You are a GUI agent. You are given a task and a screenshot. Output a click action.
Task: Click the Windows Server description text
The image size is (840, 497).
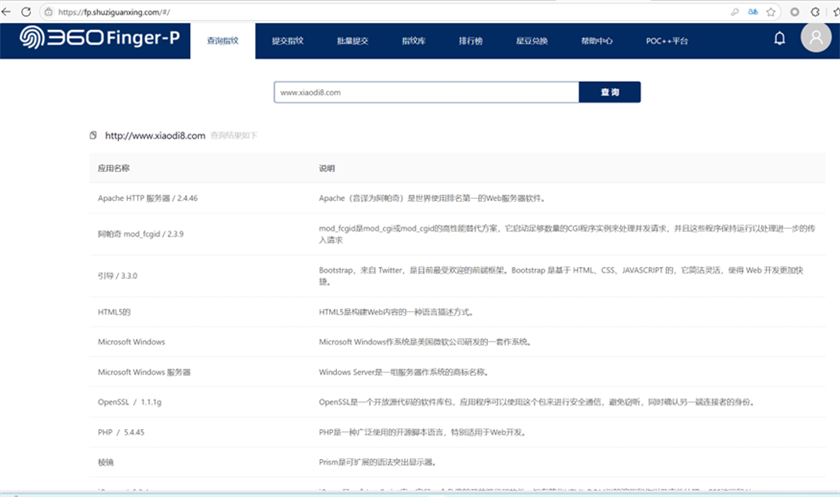pos(404,372)
